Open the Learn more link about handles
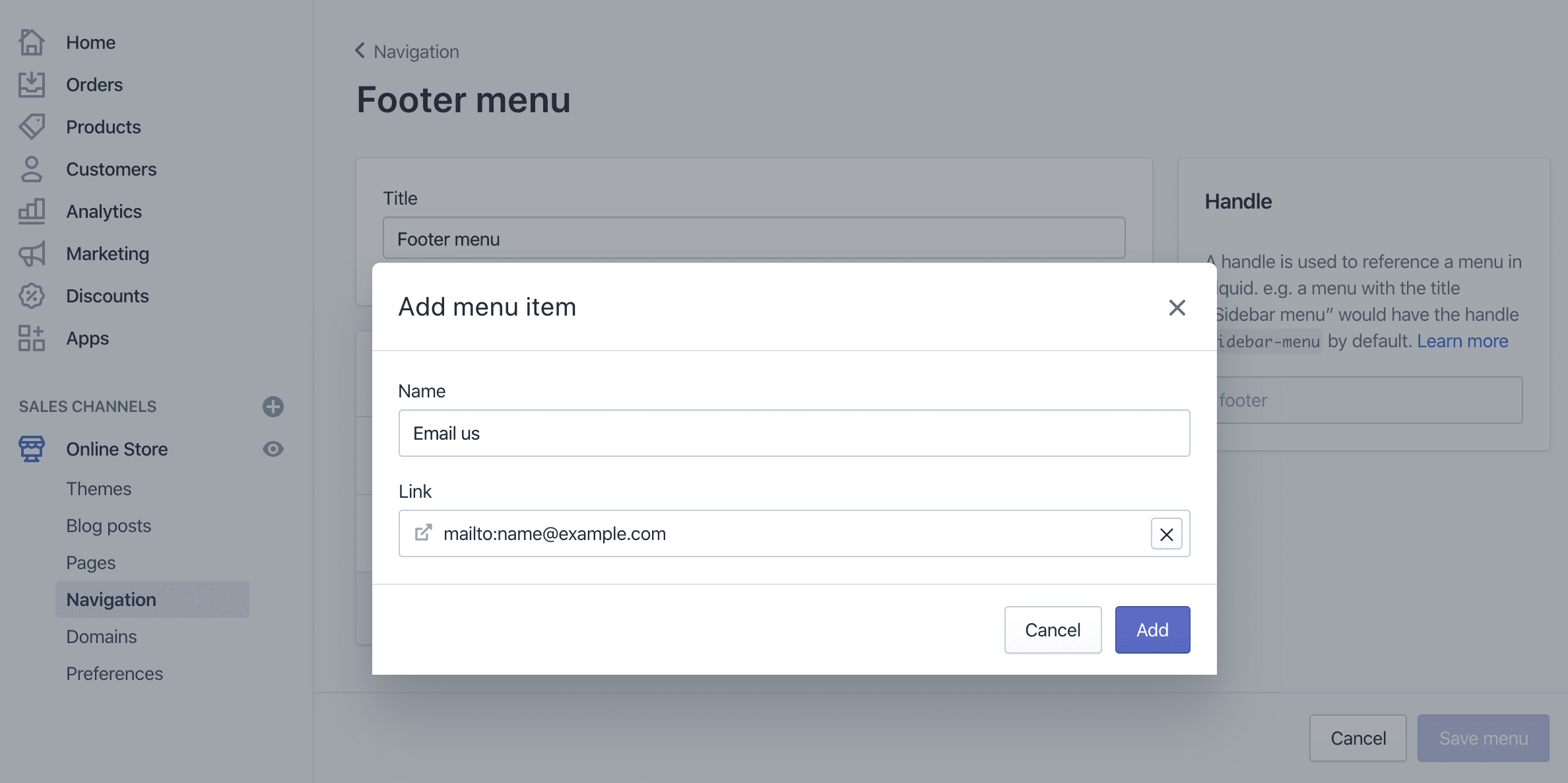Viewport: 1568px width, 783px height. [x=1462, y=341]
